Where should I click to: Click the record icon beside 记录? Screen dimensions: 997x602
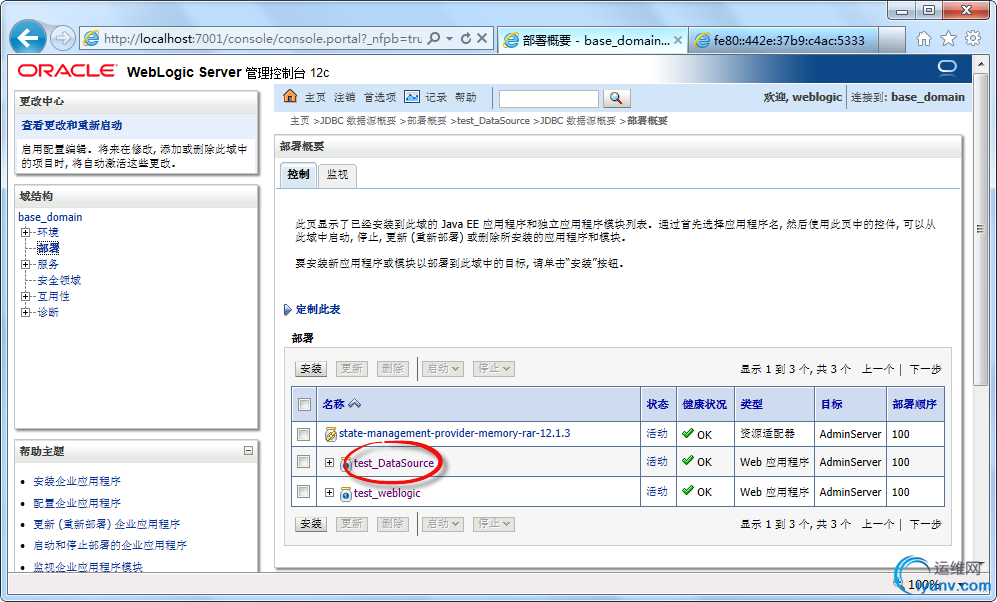(412, 97)
